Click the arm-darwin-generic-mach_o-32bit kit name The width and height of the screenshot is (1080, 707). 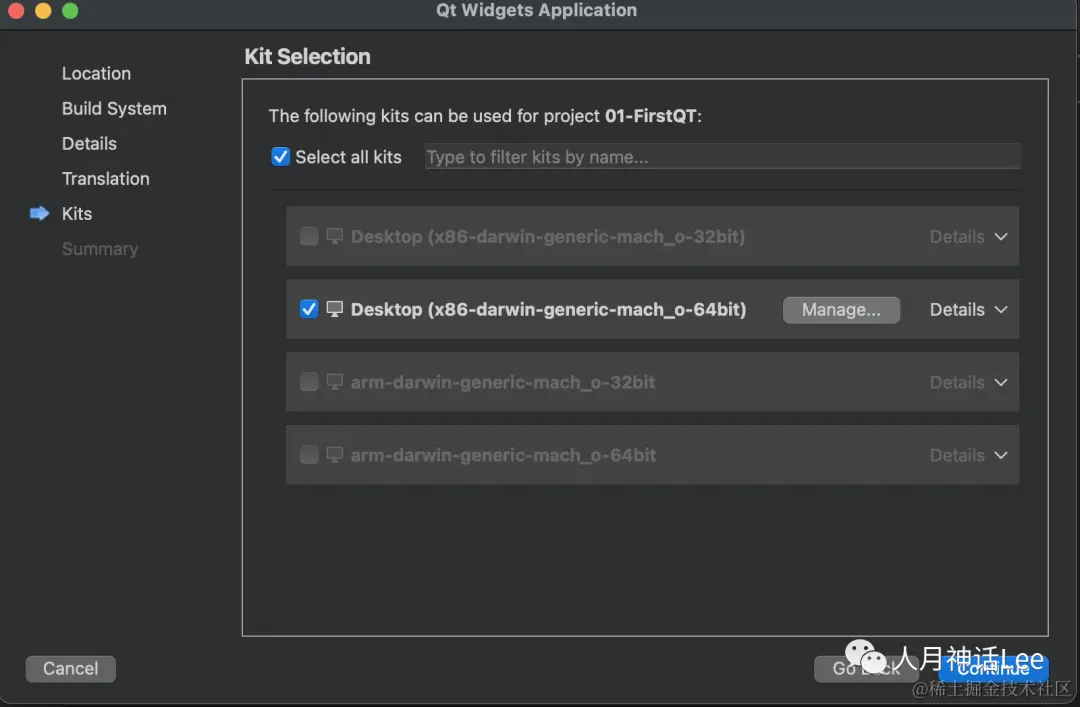503,382
